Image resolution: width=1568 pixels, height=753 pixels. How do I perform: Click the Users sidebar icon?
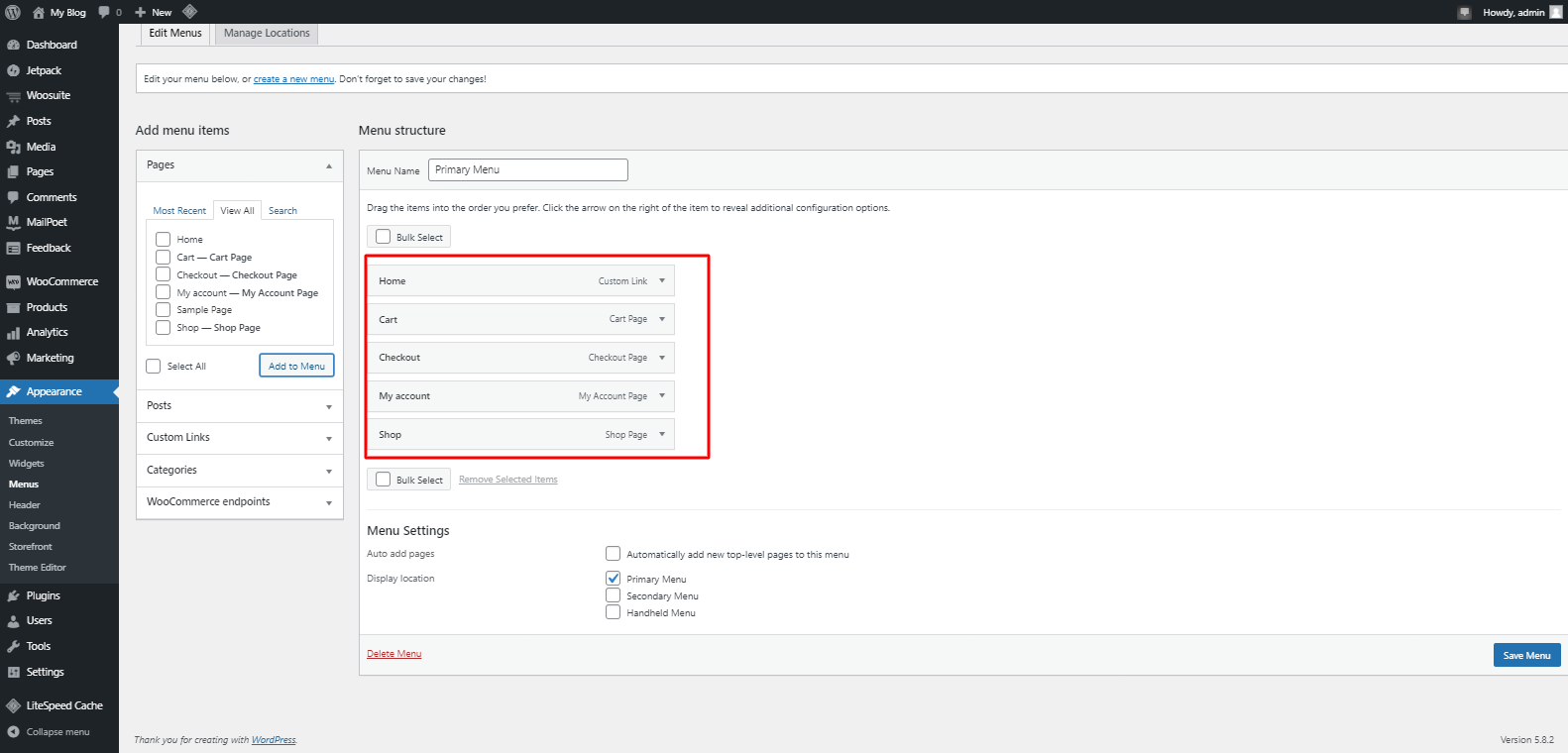(13, 620)
